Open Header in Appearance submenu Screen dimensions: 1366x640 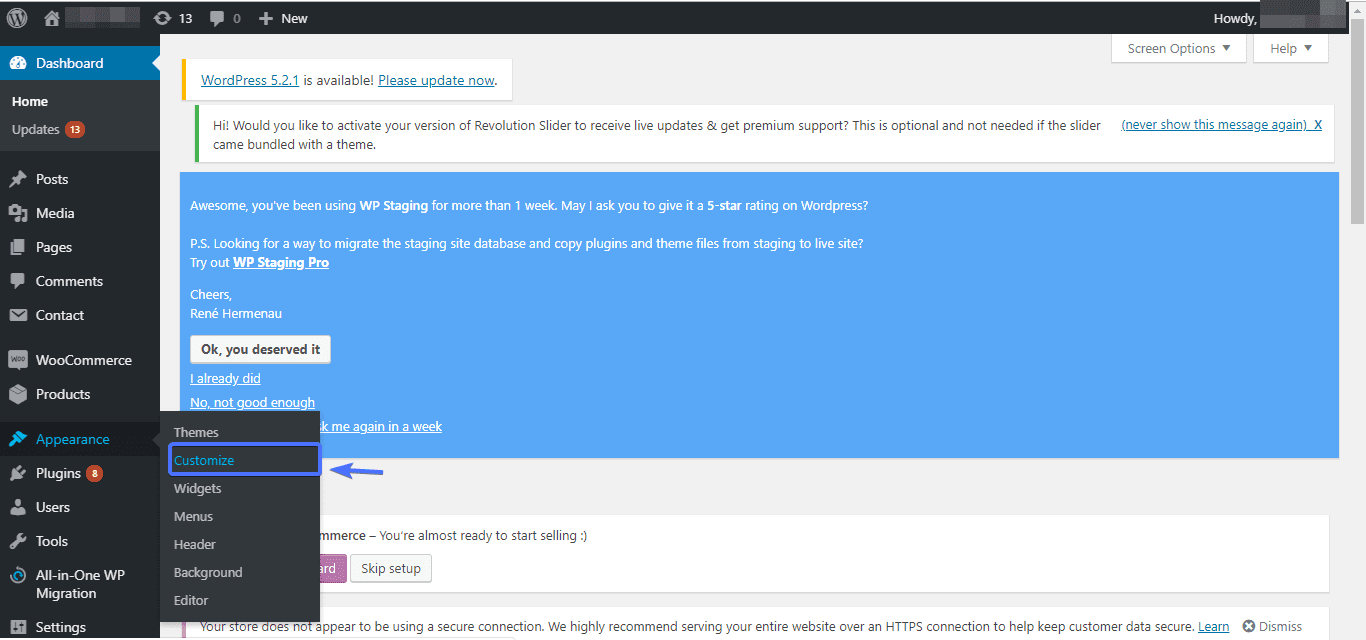195,544
